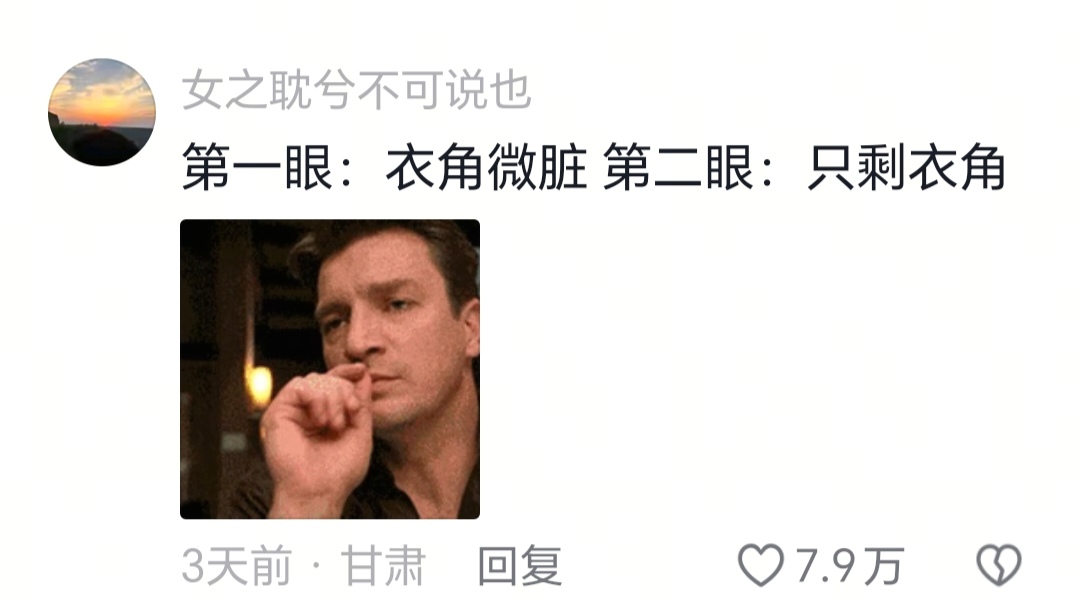Image resolution: width=1080 pixels, height=600 pixels.
Task: Select the phrase 衣角微脏 in the comment
Action: click(x=486, y=167)
